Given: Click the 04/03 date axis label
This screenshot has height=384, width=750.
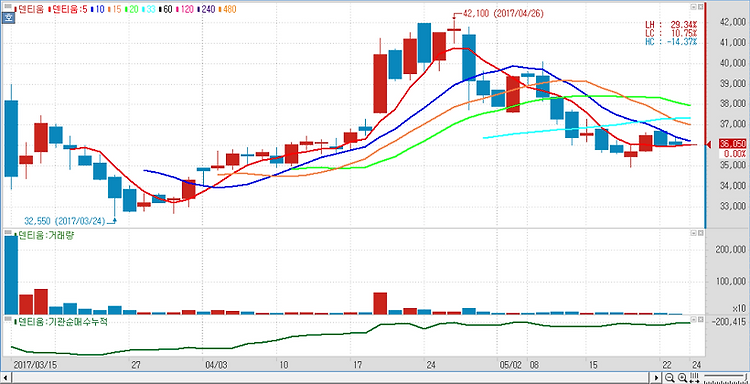Looking at the screenshot, I should [215, 365].
